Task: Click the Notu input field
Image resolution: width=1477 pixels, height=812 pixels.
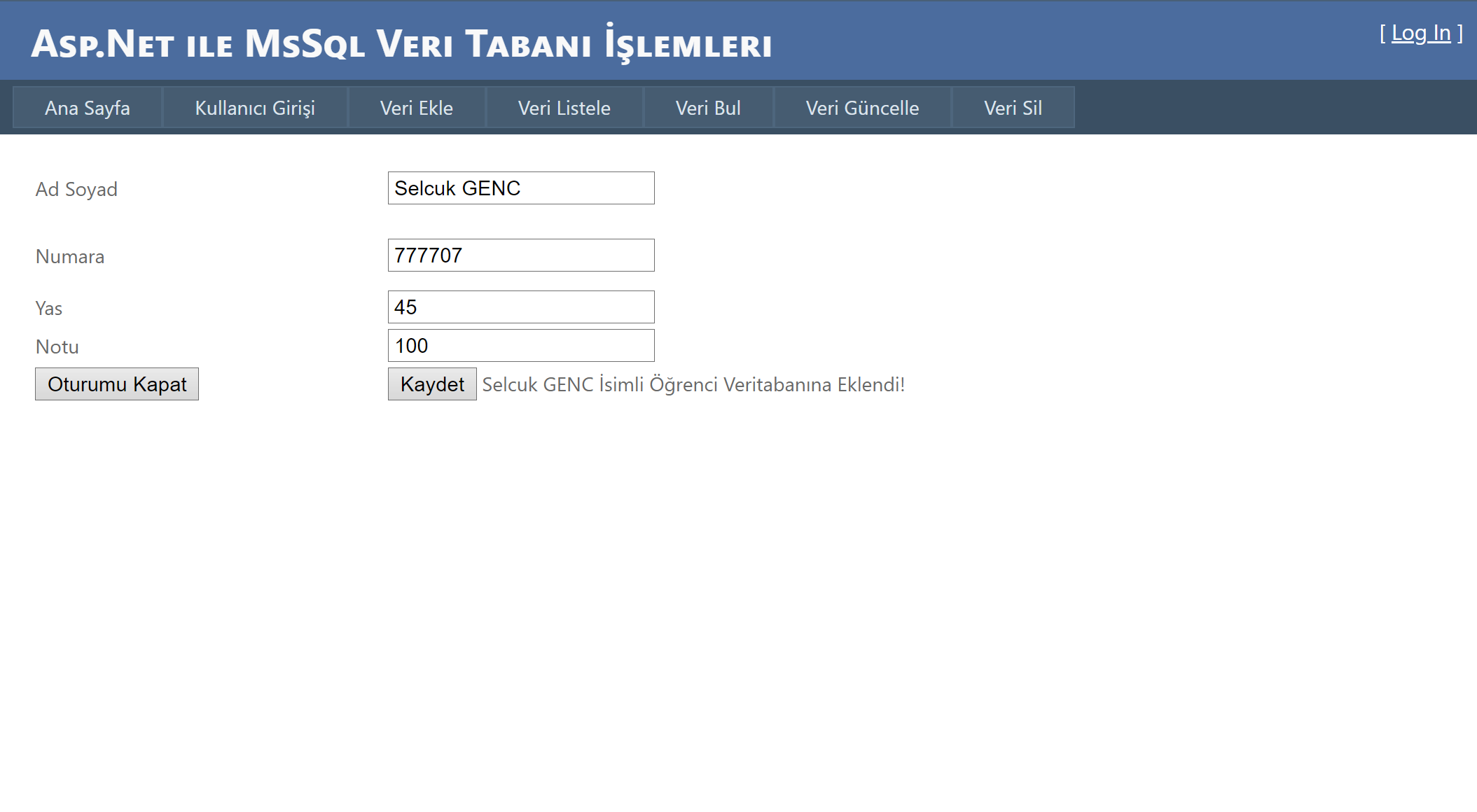Action: click(x=521, y=346)
